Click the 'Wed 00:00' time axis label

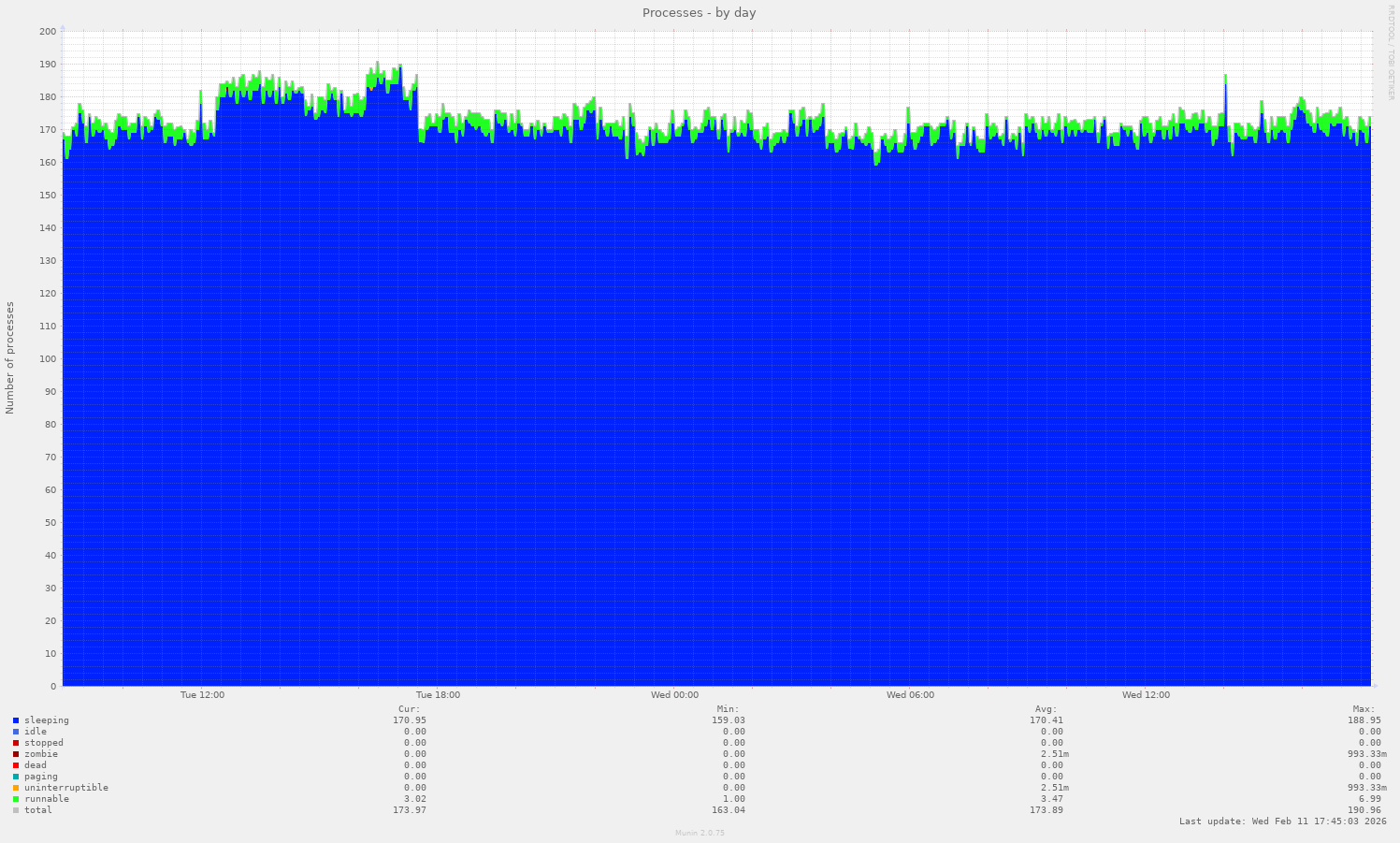pos(674,695)
